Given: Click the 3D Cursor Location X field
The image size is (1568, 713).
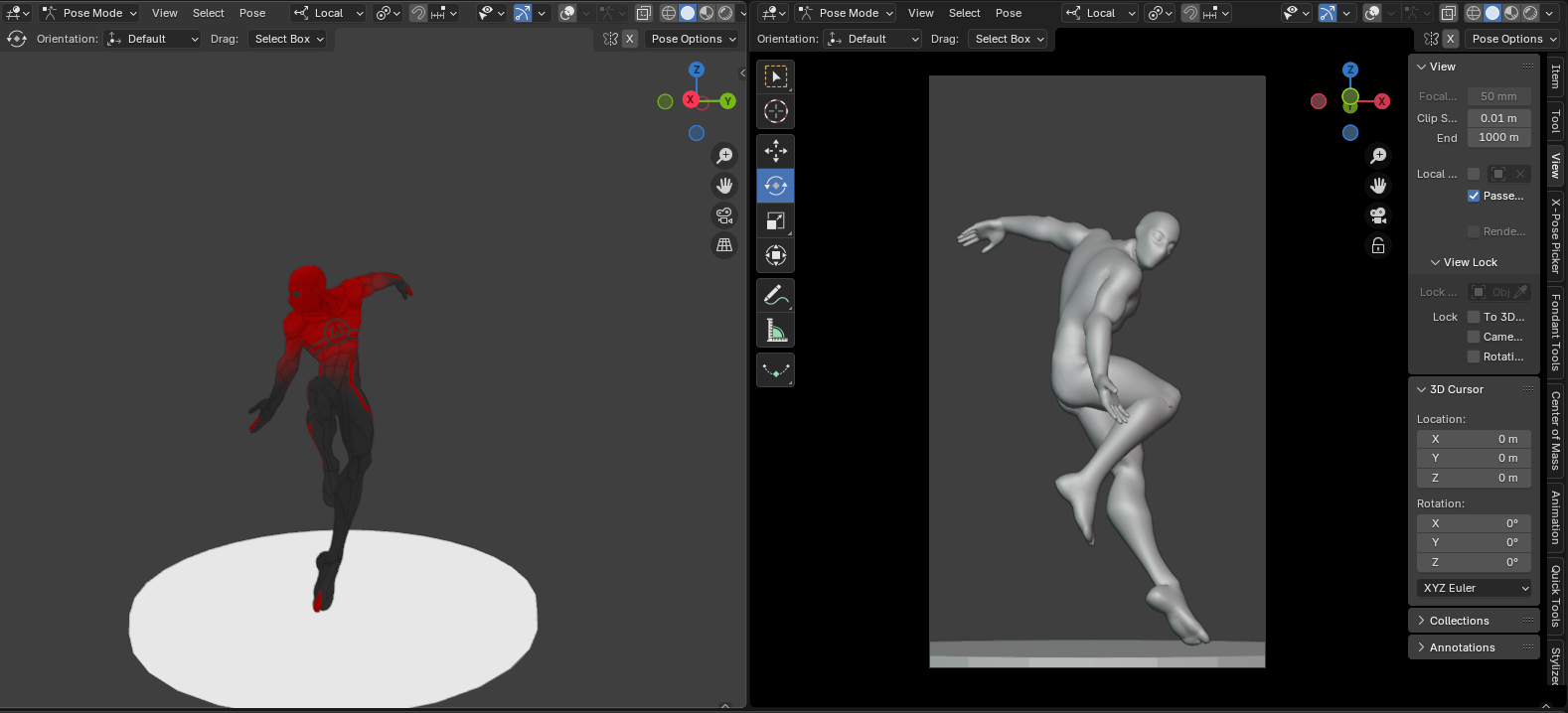Looking at the screenshot, I should click(1475, 439).
